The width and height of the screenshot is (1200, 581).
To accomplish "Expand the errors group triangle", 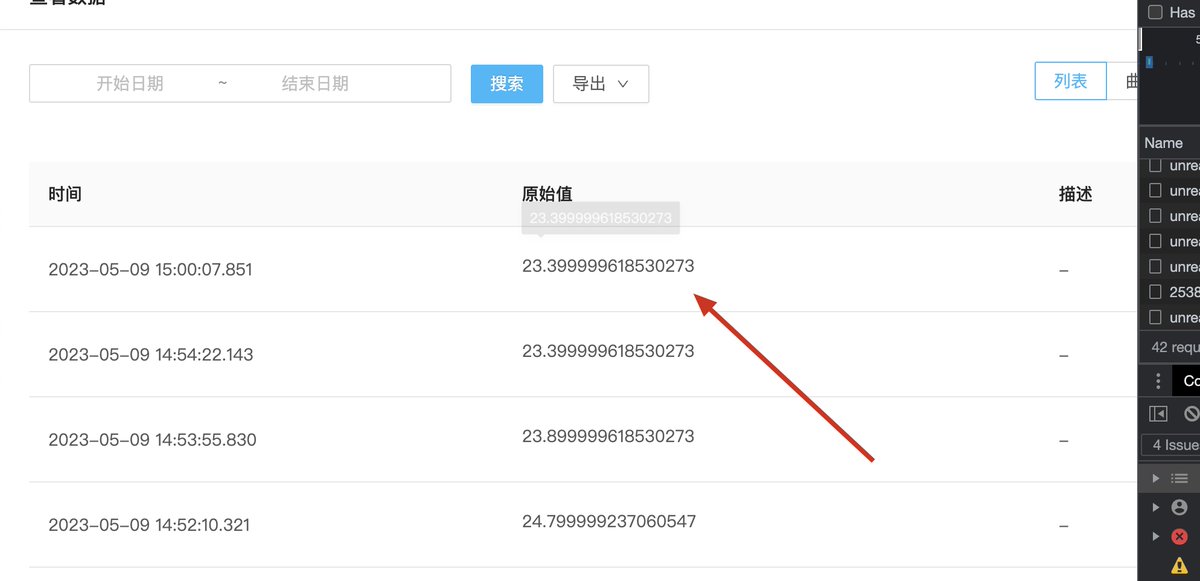I will (1156, 536).
